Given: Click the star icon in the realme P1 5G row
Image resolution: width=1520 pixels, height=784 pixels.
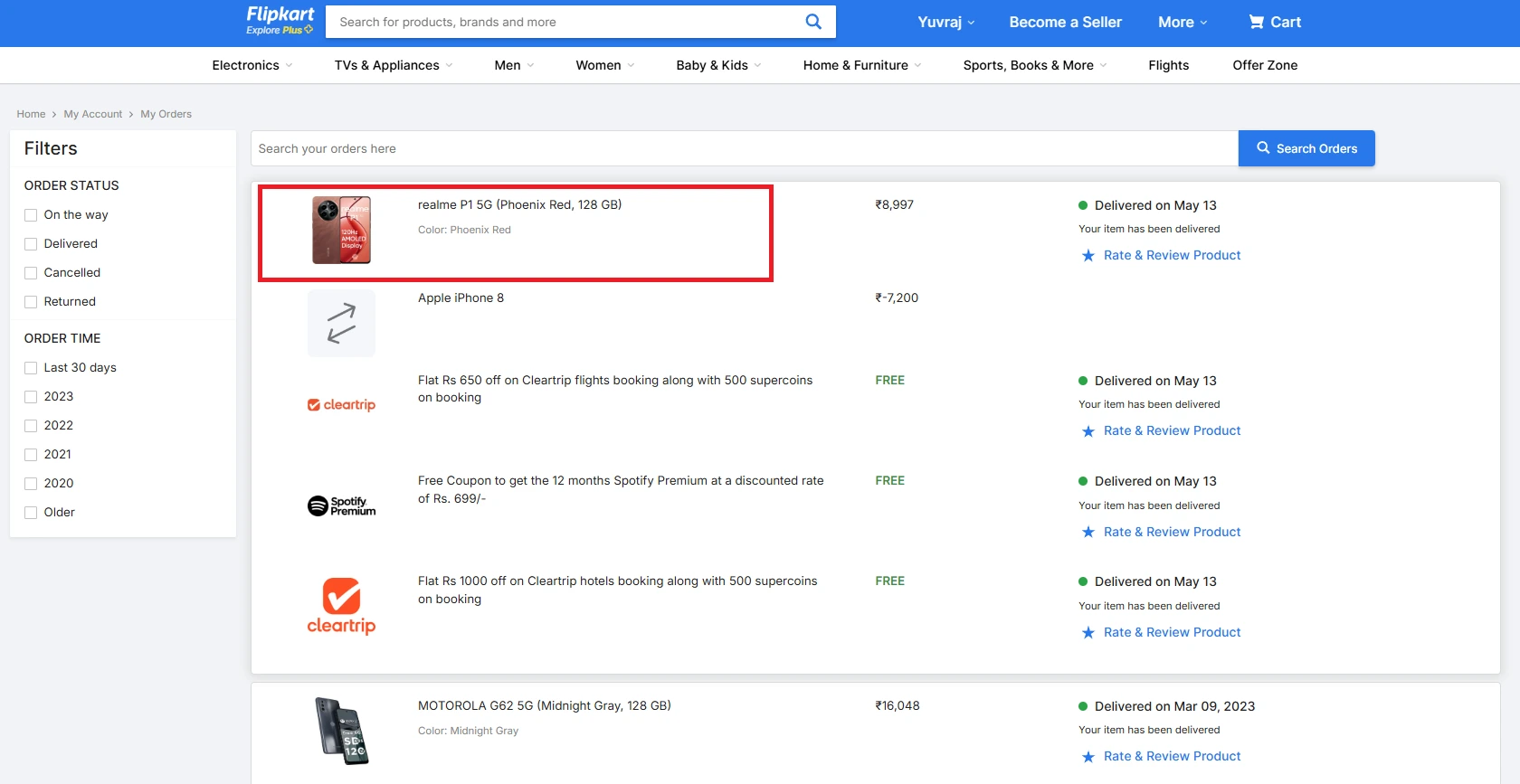Looking at the screenshot, I should pos(1088,256).
